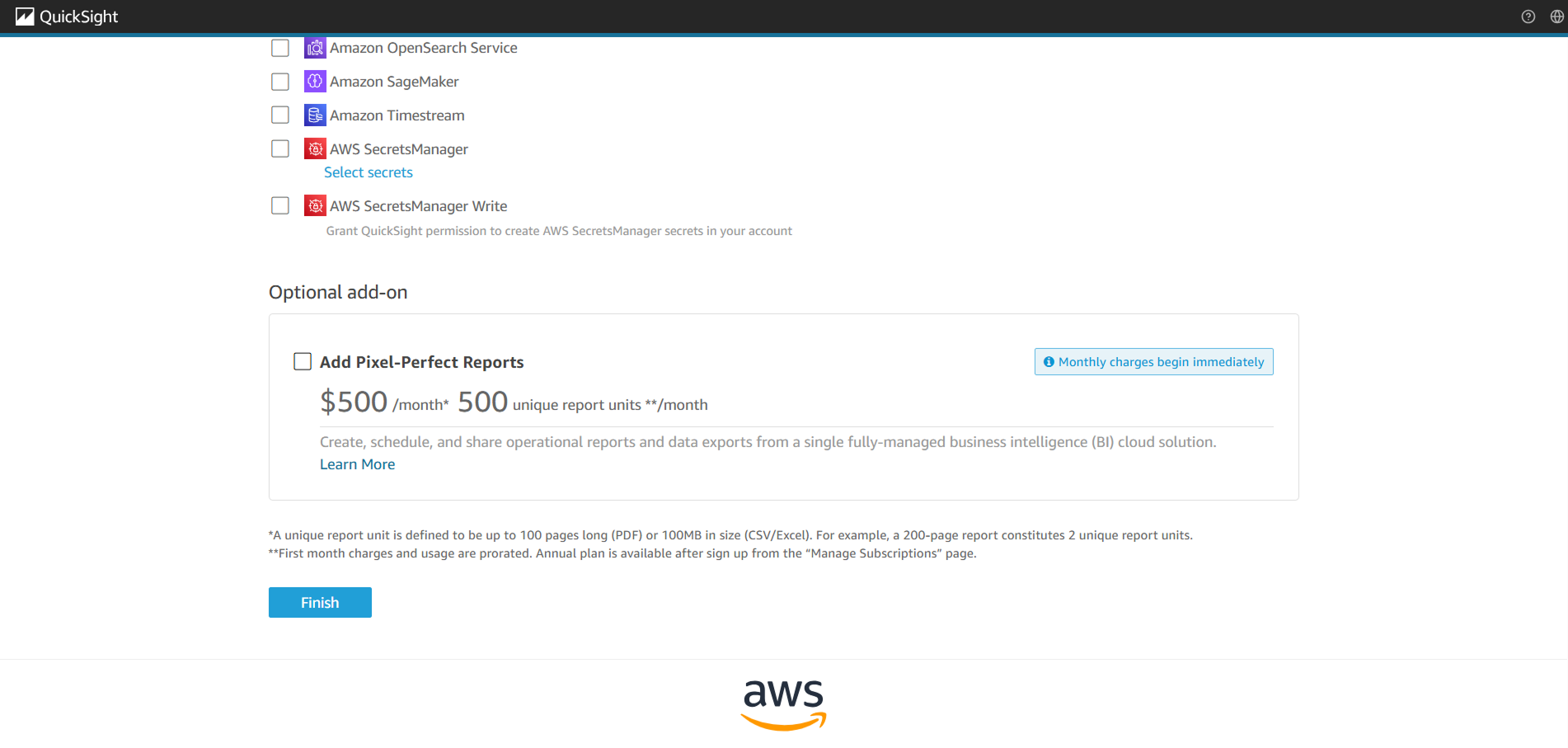Screen dimensions: 1568x748
Task: Click the AWS logo in footer
Action: (x=783, y=704)
